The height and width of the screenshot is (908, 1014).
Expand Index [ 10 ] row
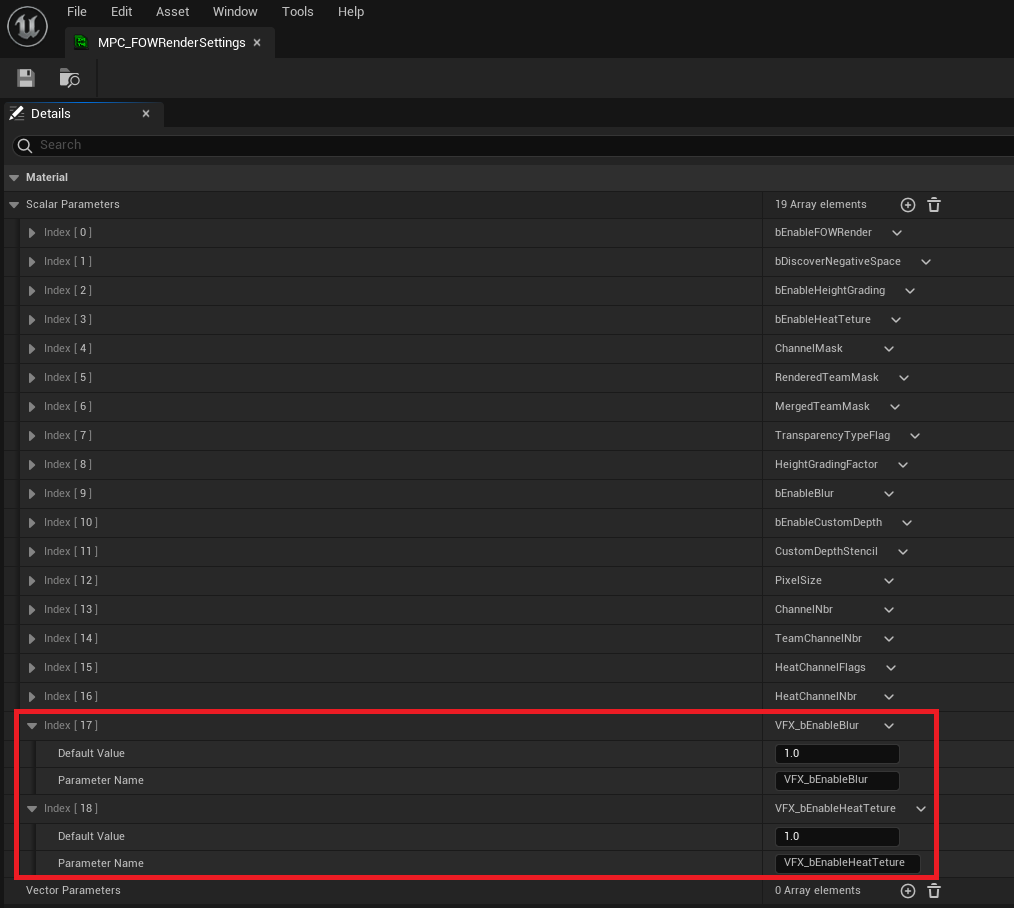(32, 523)
